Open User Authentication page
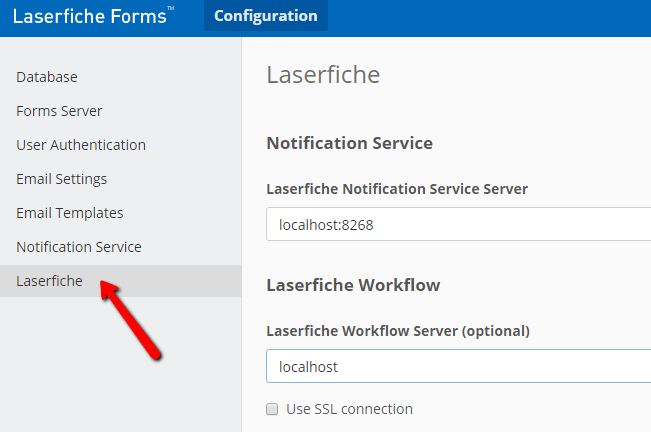Image resolution: width=651 pixels, height=432 pixels. [81, 145]
